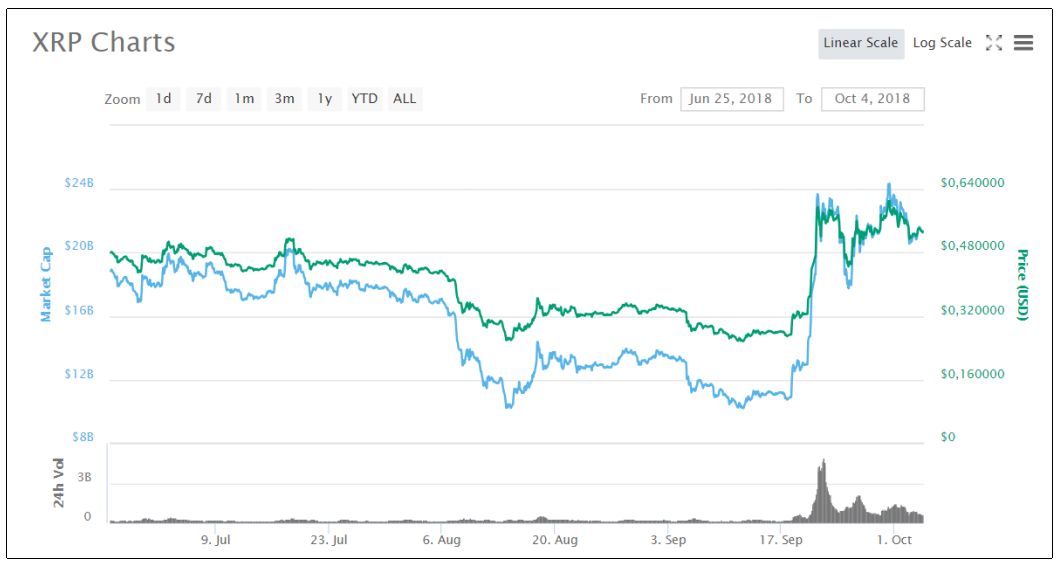Set zoom range to 1y
The image size is (1059, 564).
point(325,99)
